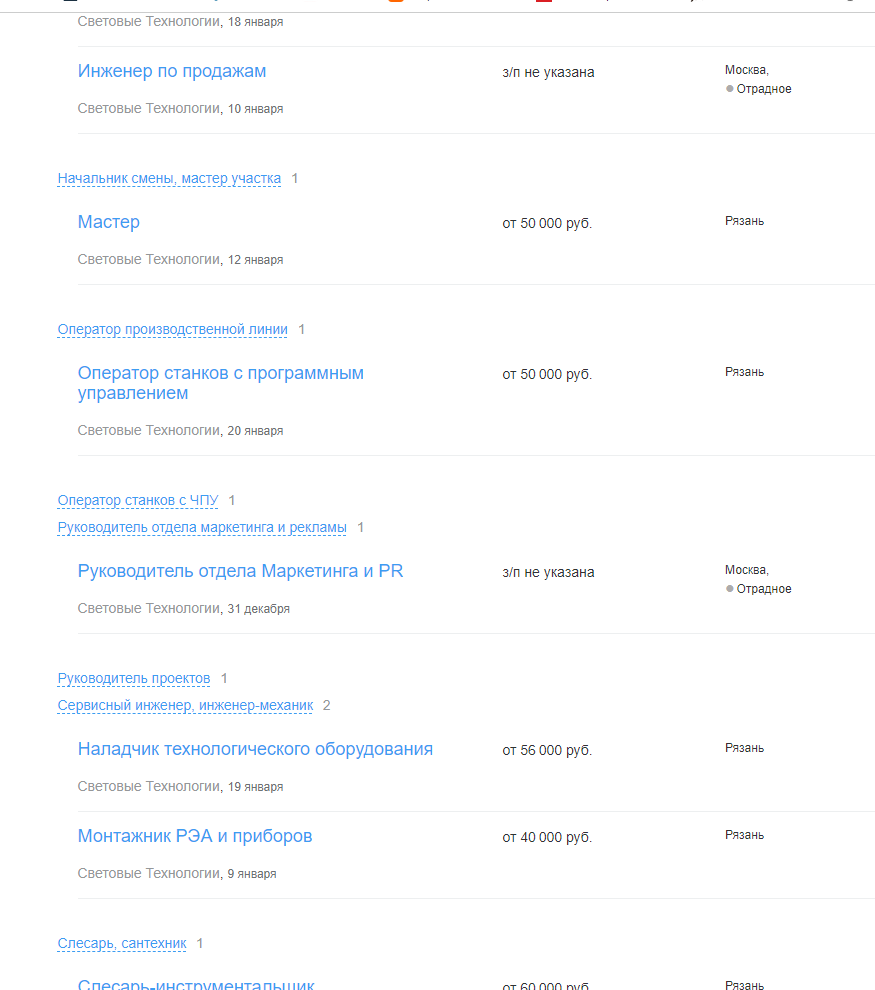Click Световые Технологии dated 19 января

point(149,786)
